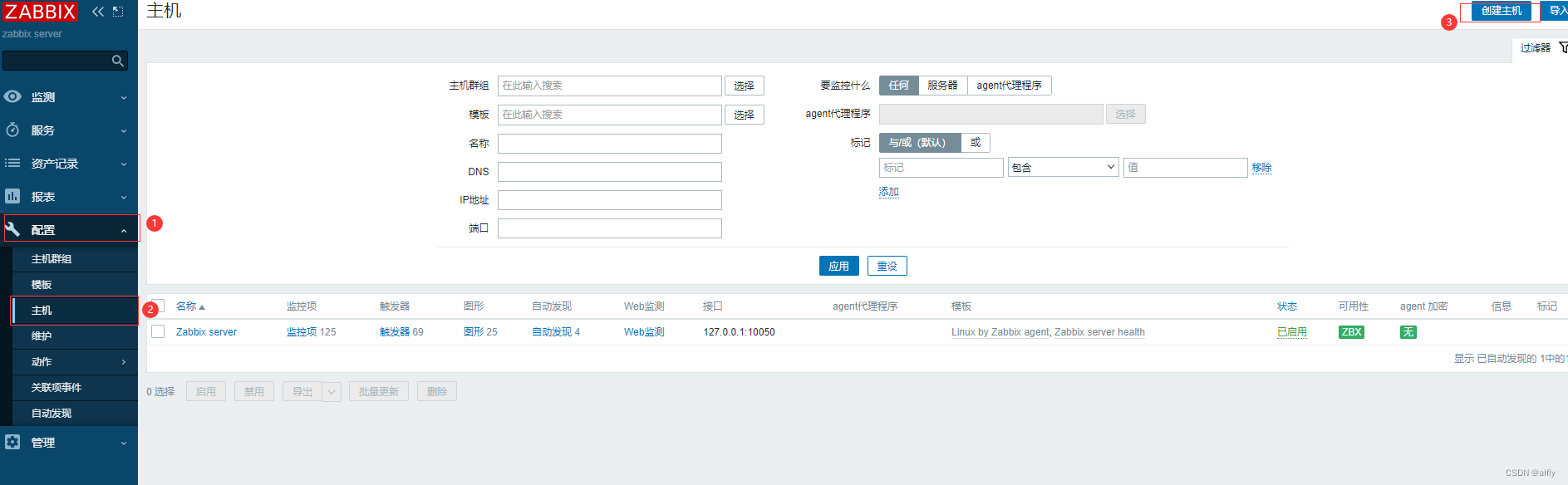
Task: Click the 已启用 status link
Action: [x=1292, y=332]
